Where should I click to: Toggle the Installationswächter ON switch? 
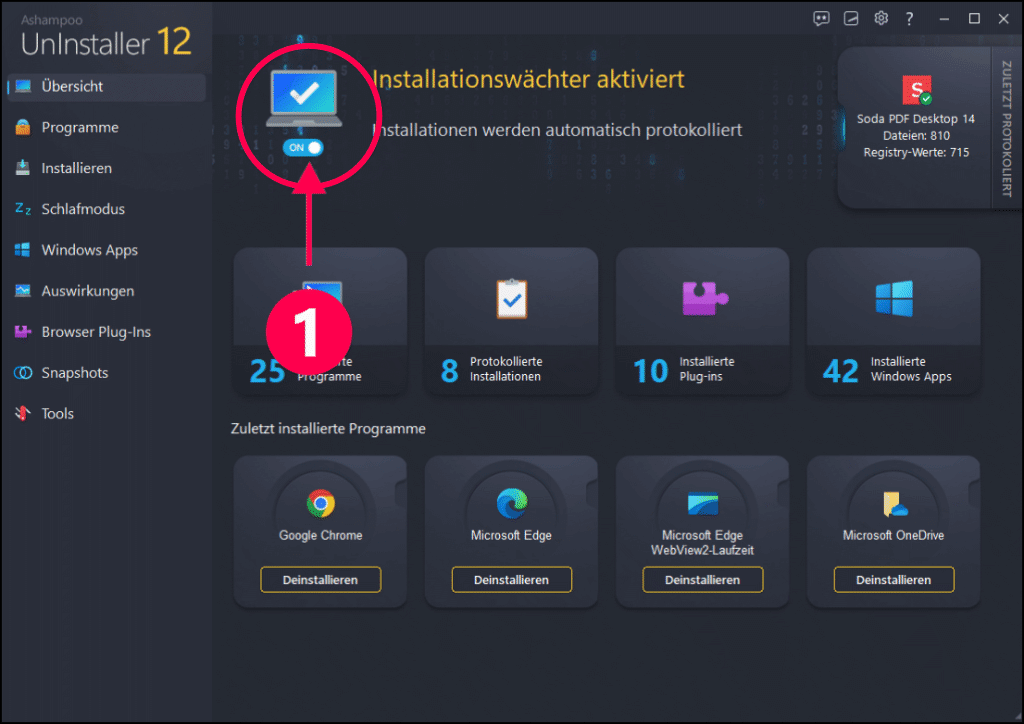tap(303, 148)
